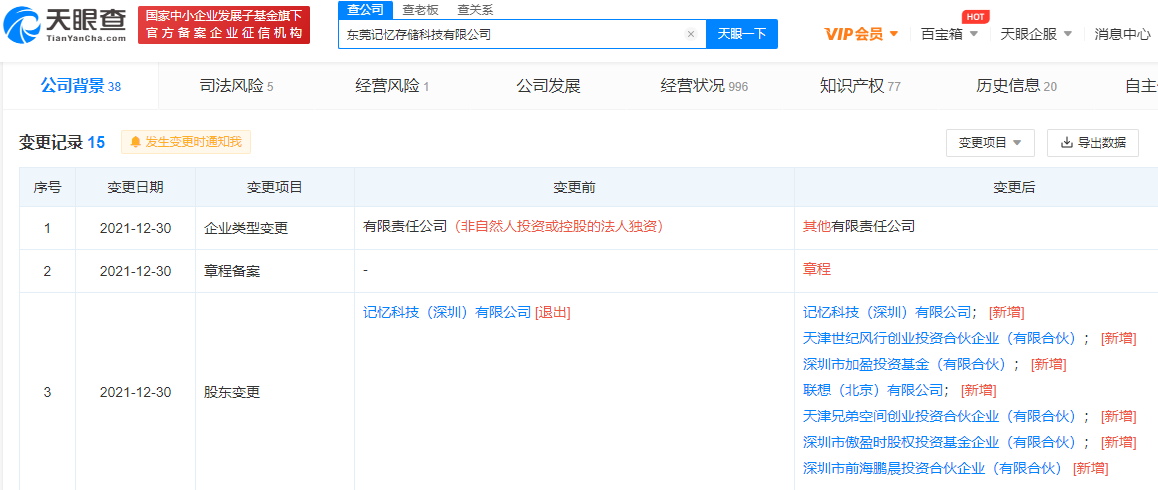Click the 导出数据 button
The image size is (1158, 490).
pos(1093,143)
